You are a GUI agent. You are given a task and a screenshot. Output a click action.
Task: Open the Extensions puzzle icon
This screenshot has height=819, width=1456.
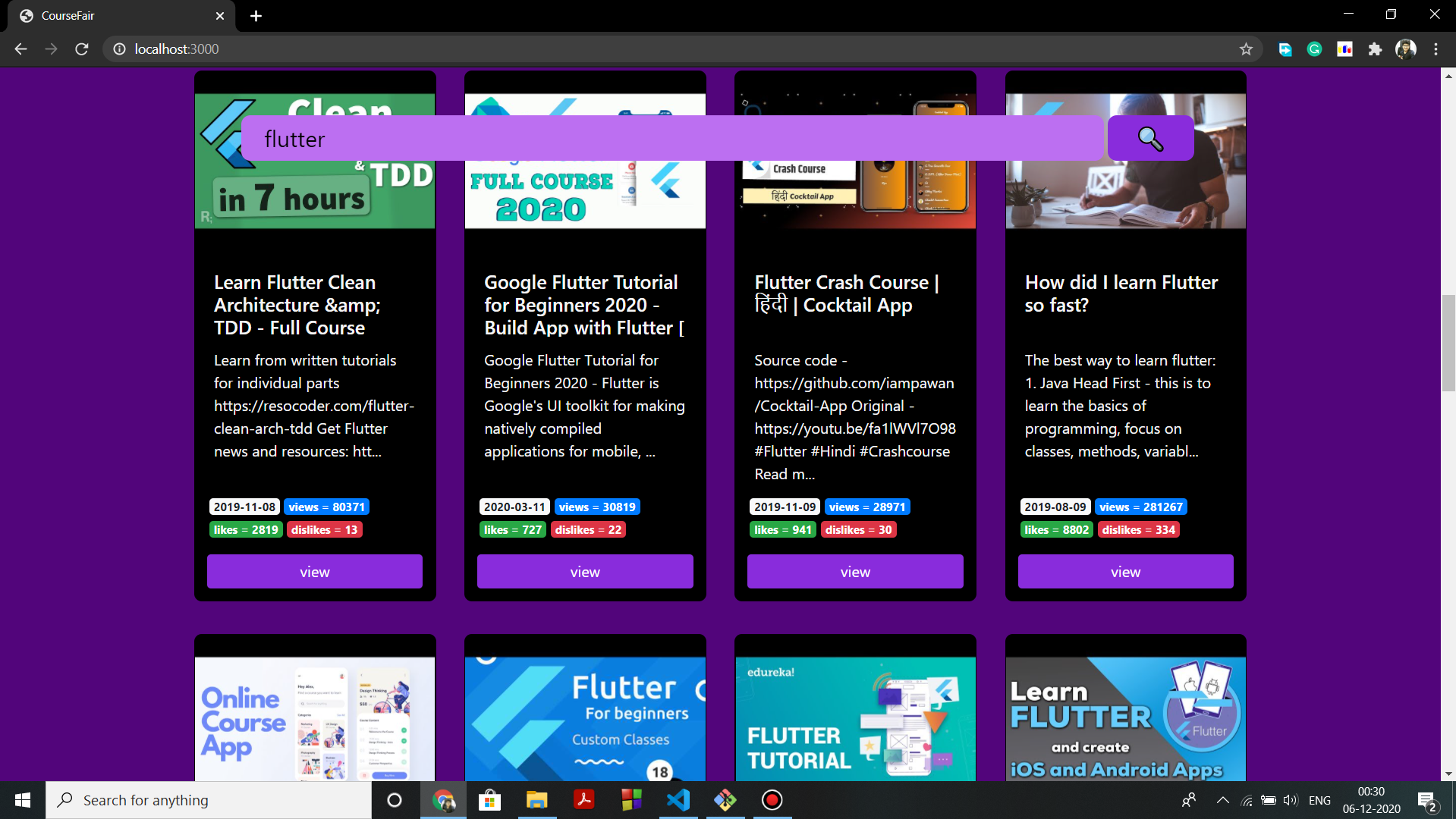1375,49
